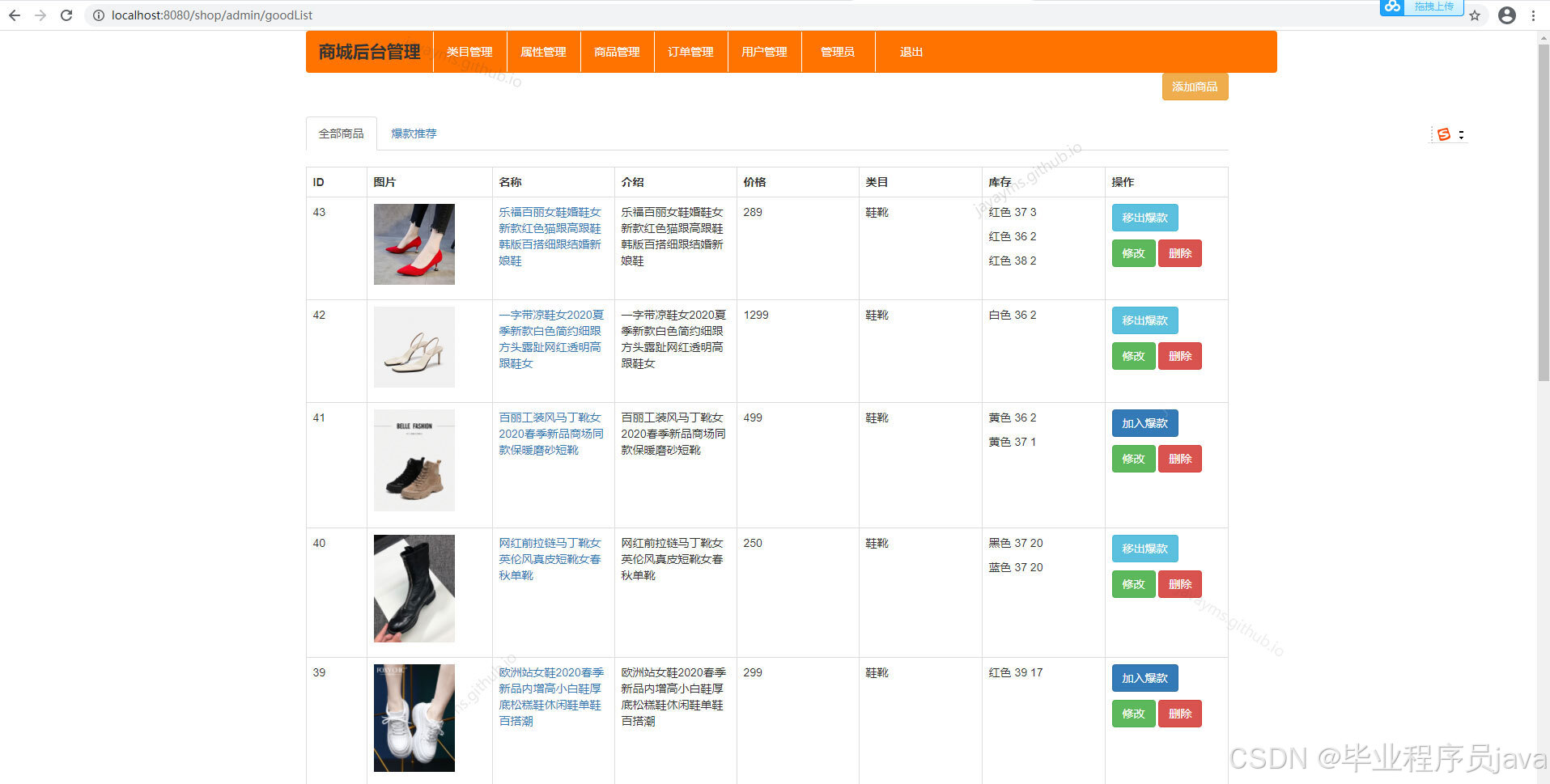Click 移出爆款 for product 40
1550x784 pixels.
(x=1144, y=549)
